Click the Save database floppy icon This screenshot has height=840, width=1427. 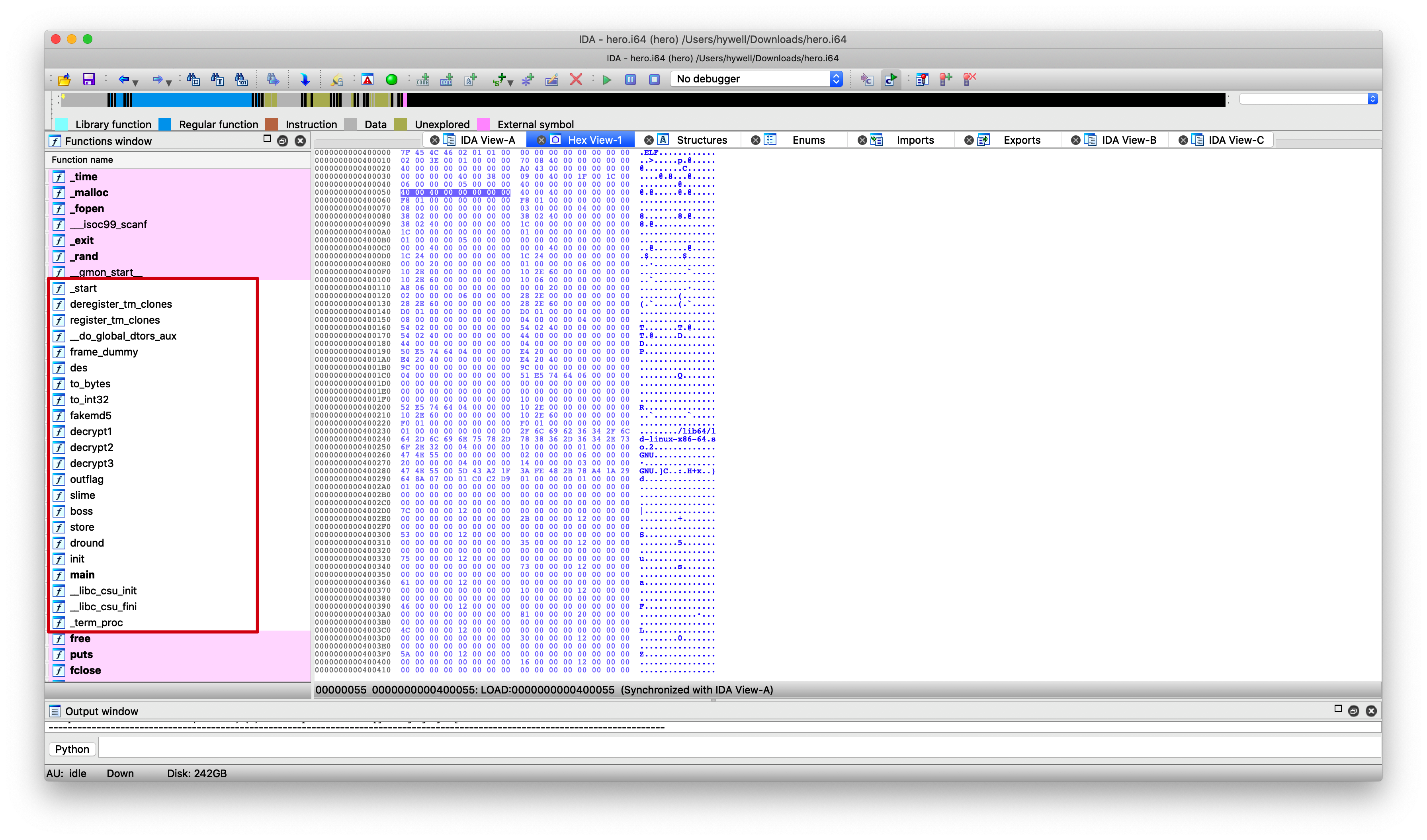point(89,80)
